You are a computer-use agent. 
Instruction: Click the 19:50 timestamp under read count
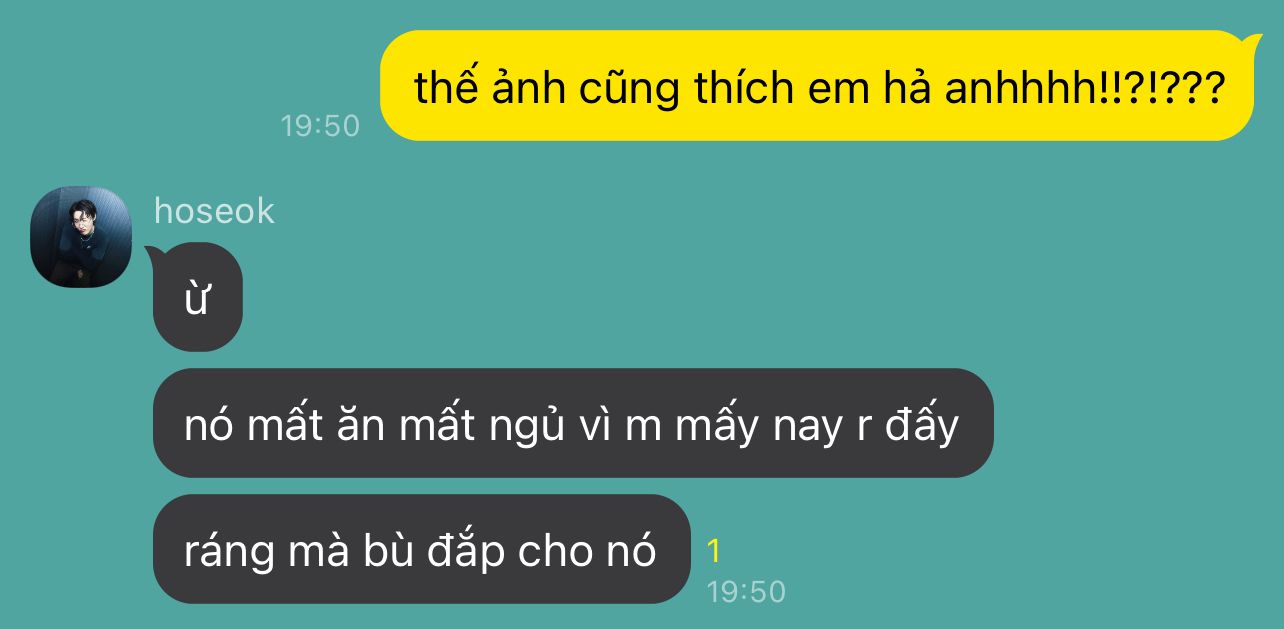(x=746, y=592)
